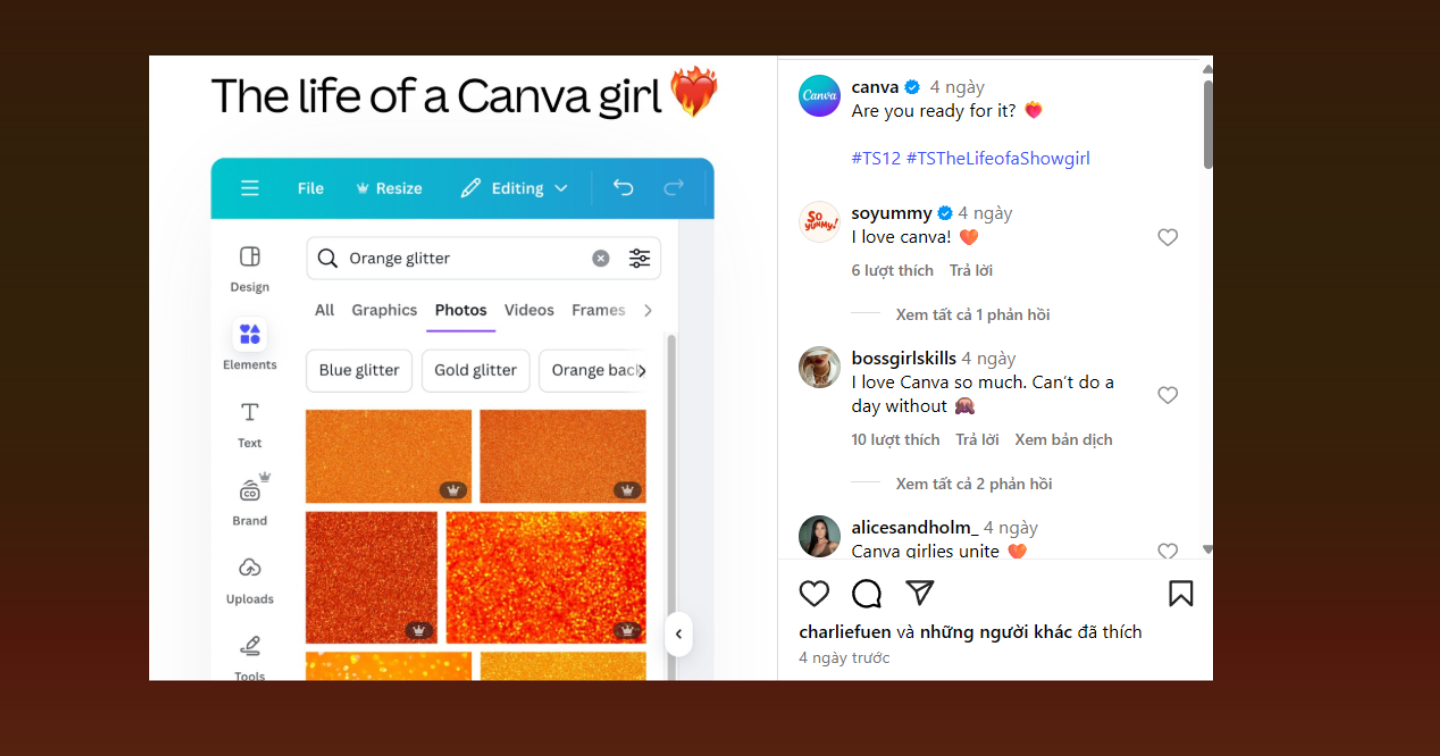Save the post with the bookmark icon
This screenshot has height=756, width=1440.
click(x=1180, y=594)
